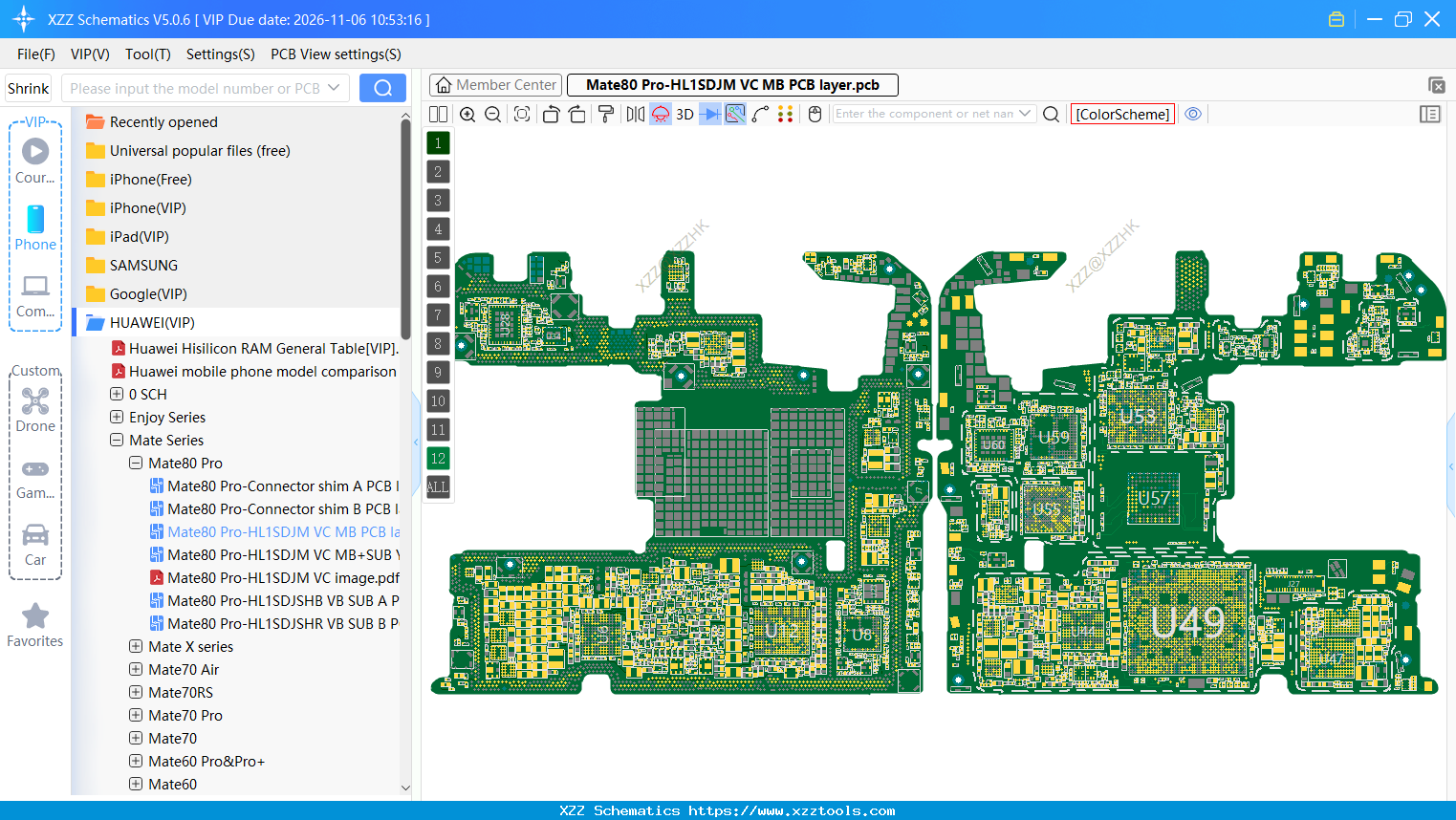1456x820 pixels.
Task: Show ALL layers using the ALL button
Action: point(437,487)
